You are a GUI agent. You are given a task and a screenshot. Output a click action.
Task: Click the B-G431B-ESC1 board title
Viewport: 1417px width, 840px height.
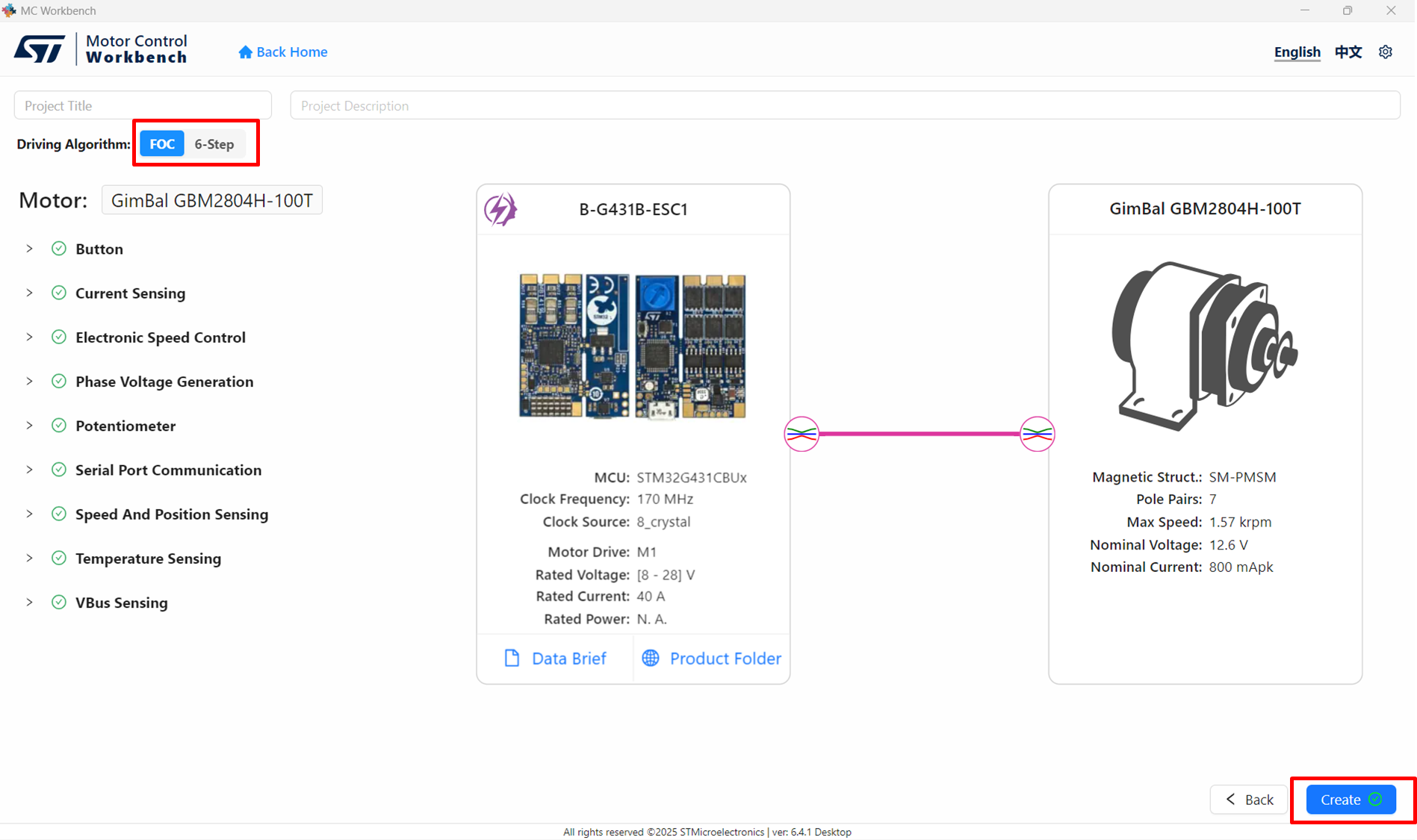pyautogui.click(x=633, y=209)
